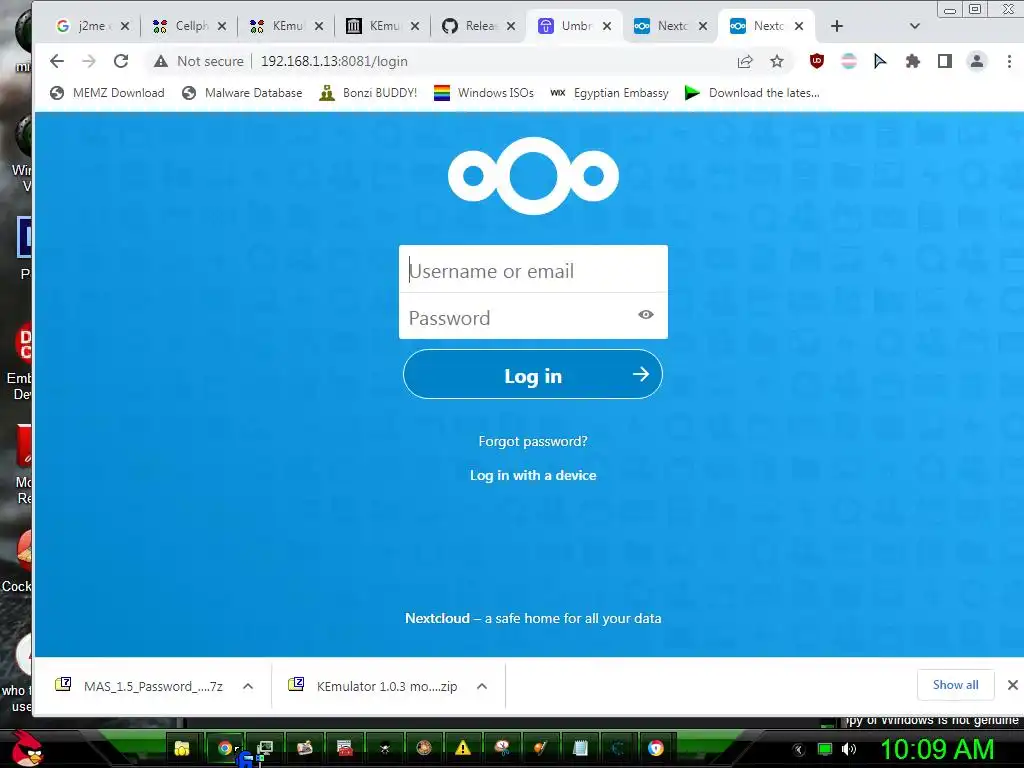Share this page icon in address bar
The image size is (1024, 768).
pyautogui.click(x=744, y=61)
